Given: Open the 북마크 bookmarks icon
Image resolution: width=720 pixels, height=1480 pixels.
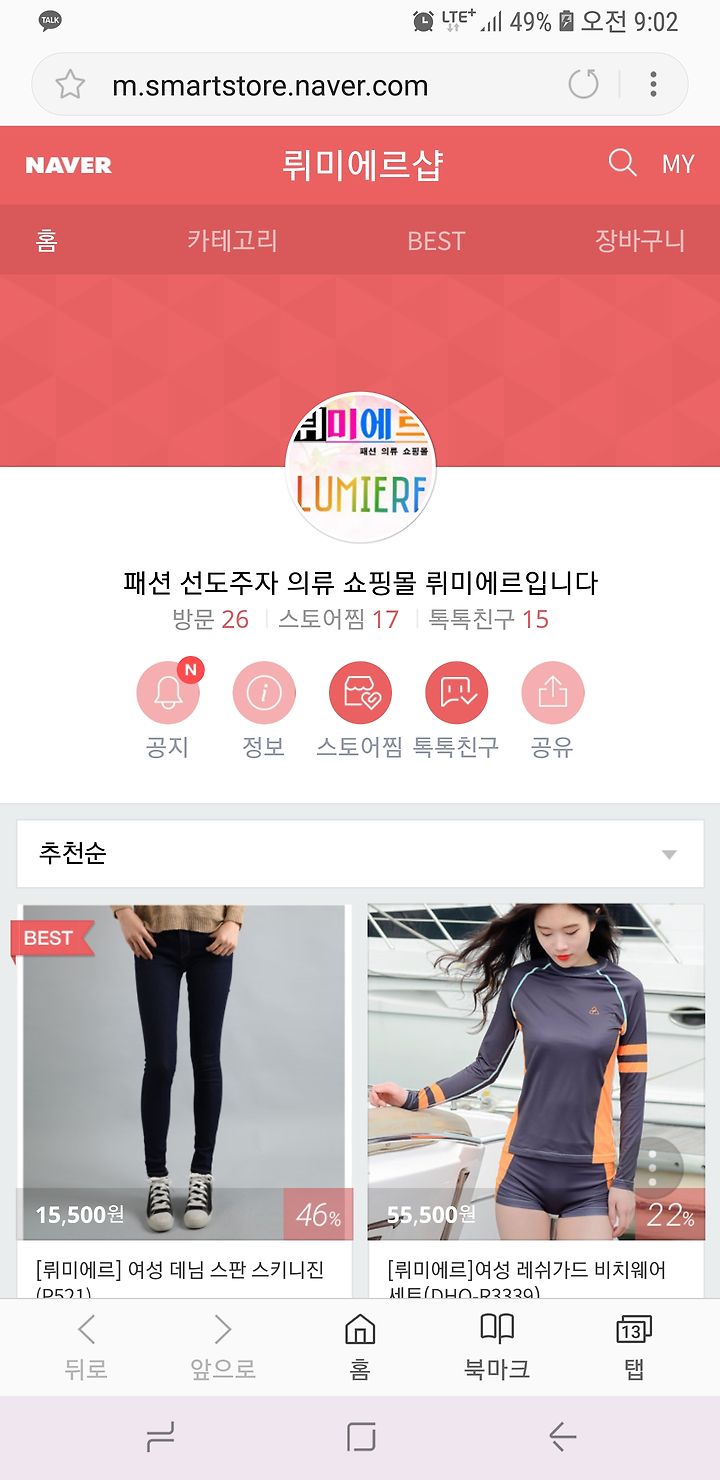Looking at the screenshot, I should [x=497, y=1347].
